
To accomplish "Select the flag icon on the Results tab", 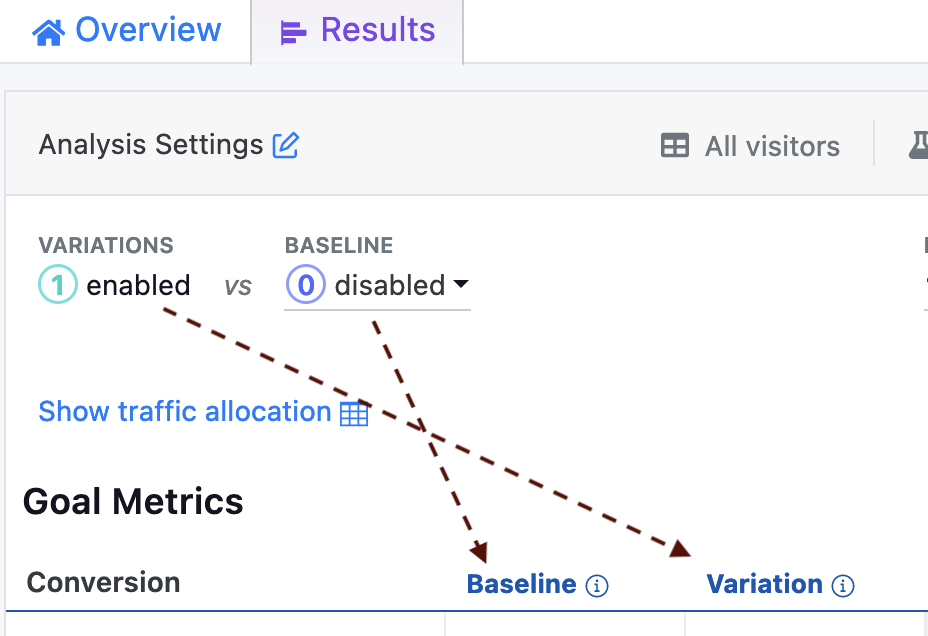I will click(x=292, y=30).
